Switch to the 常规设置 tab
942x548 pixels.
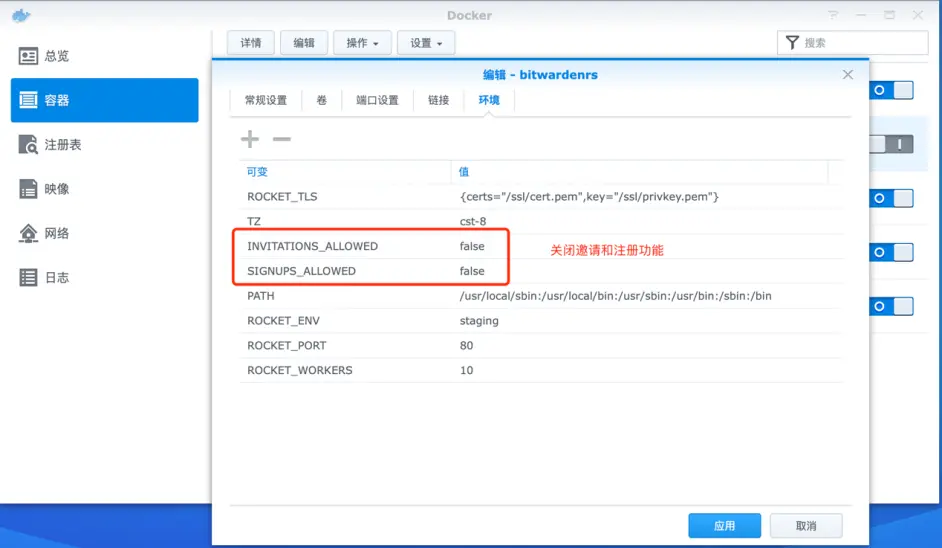click(266, 100)
